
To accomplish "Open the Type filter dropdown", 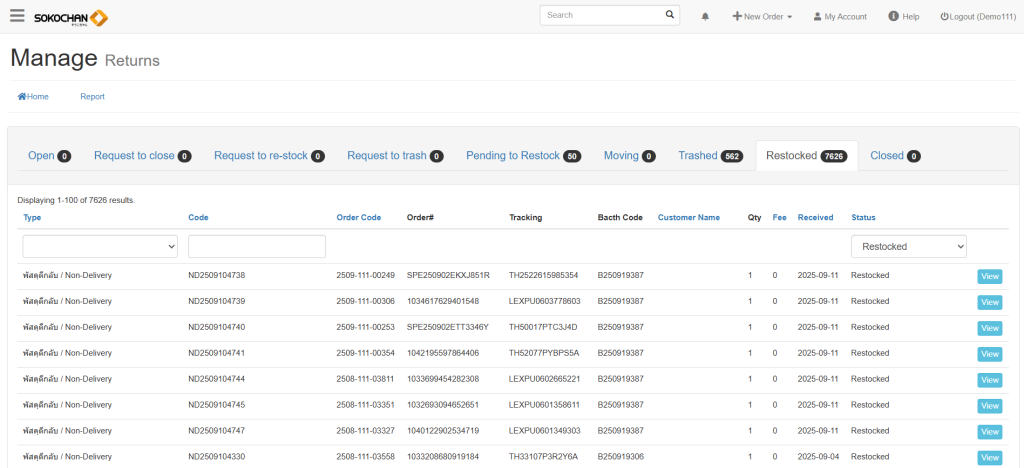I will pos(100,246).
